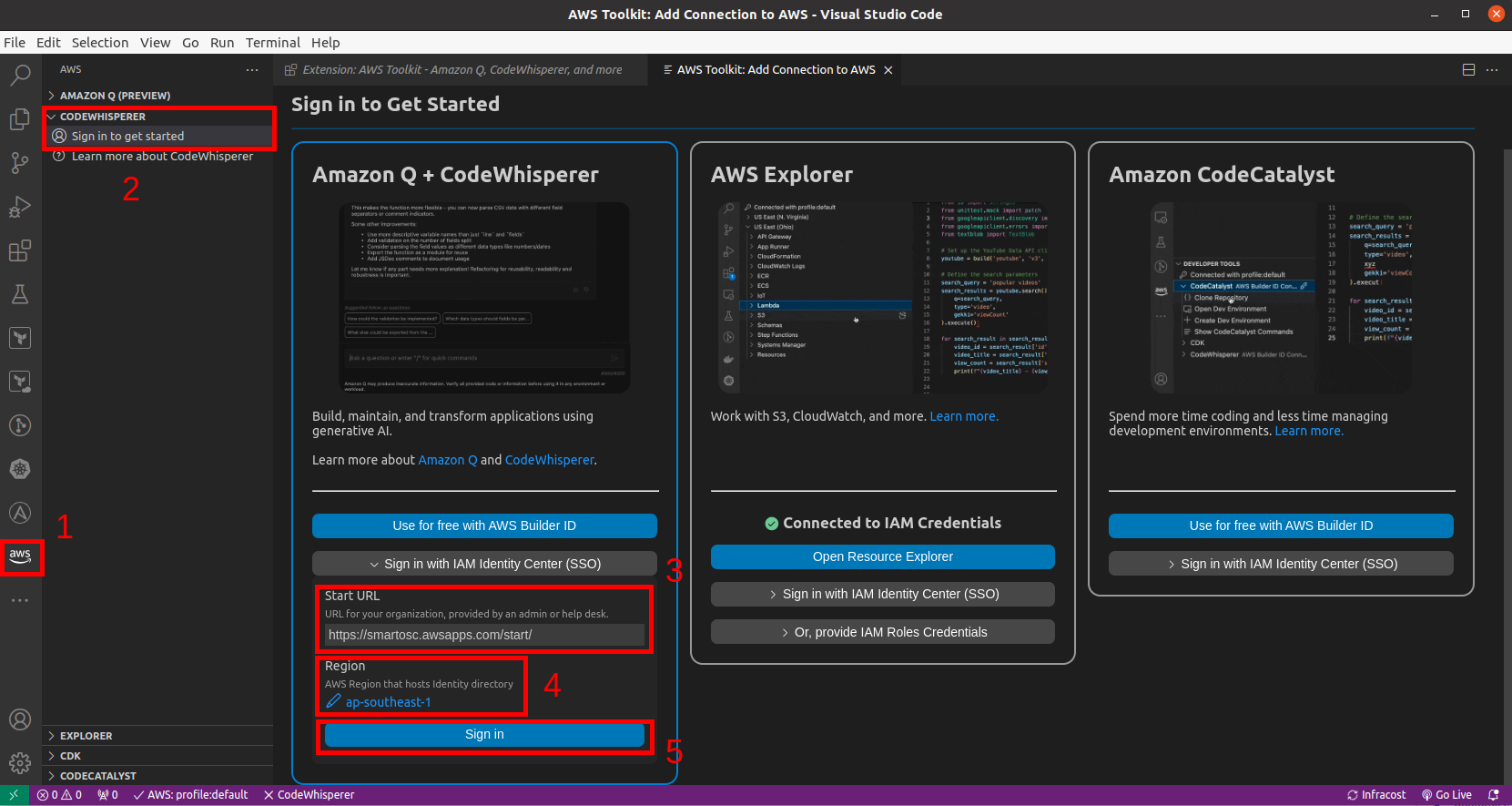Edit region with the pencil icon
The height and width of the screenshot is (806, 1512).
tap(333, 701)
